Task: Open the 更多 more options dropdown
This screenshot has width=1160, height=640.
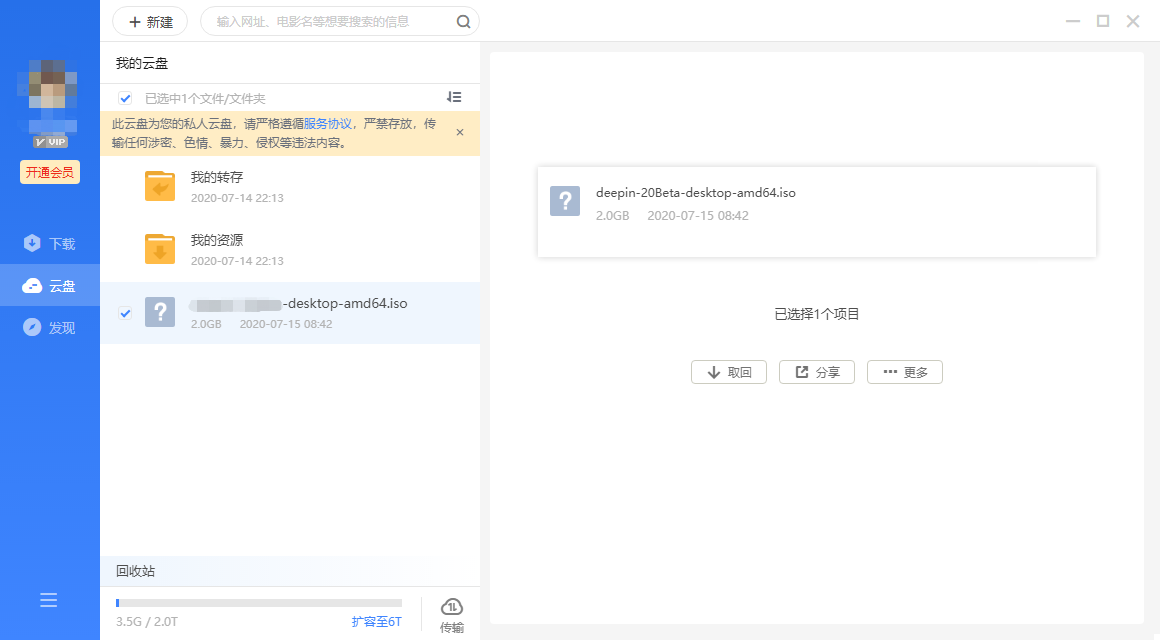Action: (x=904, y=372)
